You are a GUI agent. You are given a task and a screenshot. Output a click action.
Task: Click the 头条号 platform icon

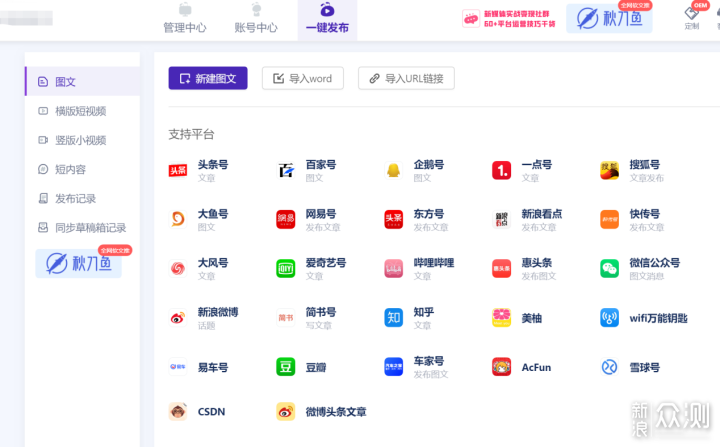[x=178, y=170]
